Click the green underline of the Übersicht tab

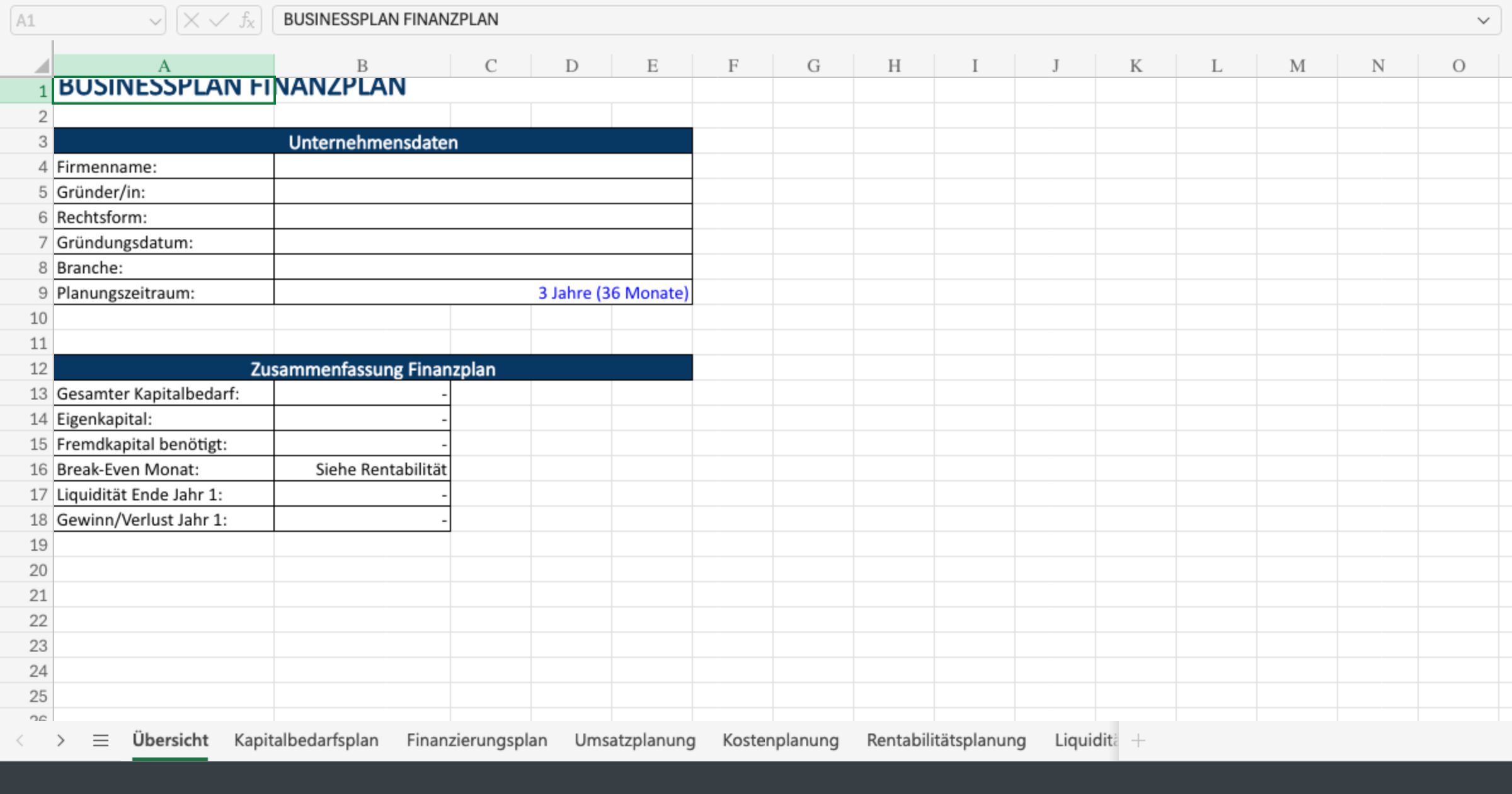point(169,761)
